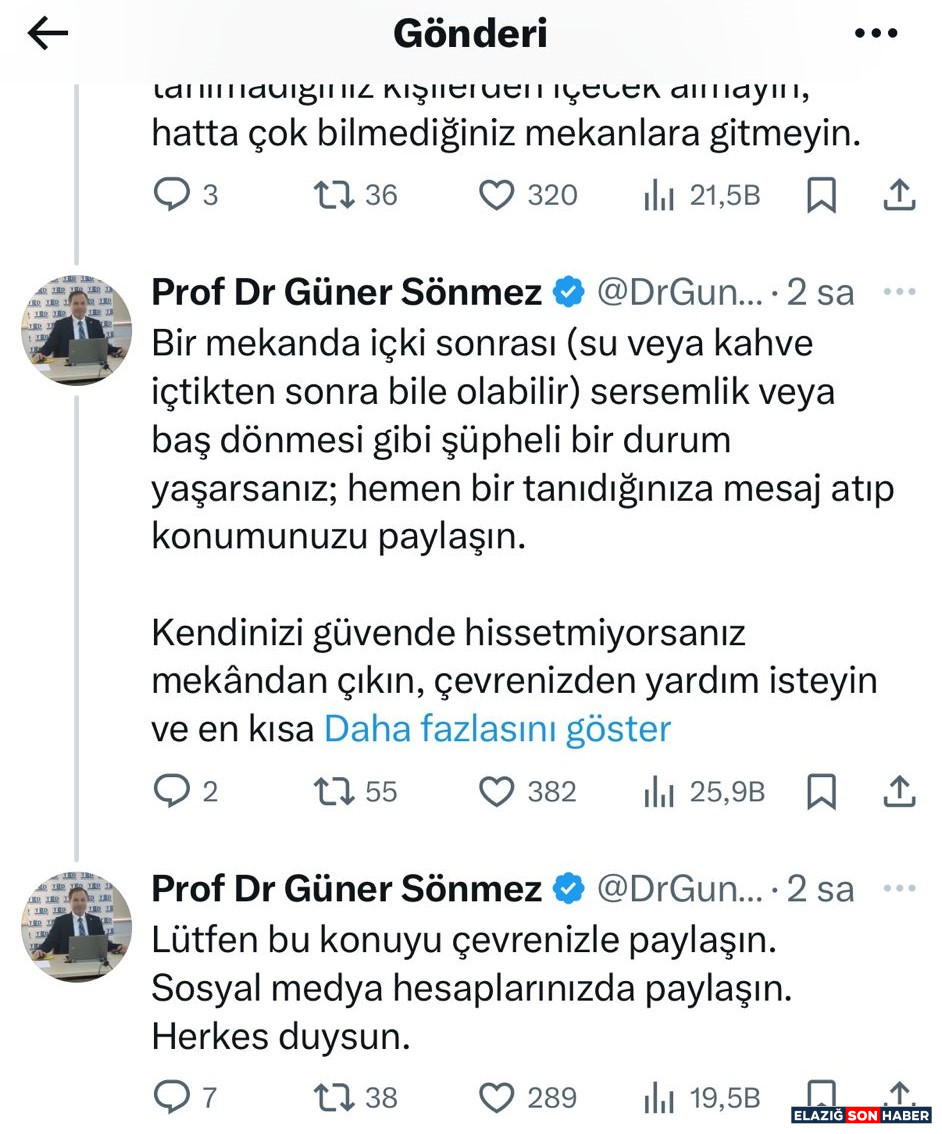
Task: Like the tweet with 382 likes
Action: [x=499, y=791]
